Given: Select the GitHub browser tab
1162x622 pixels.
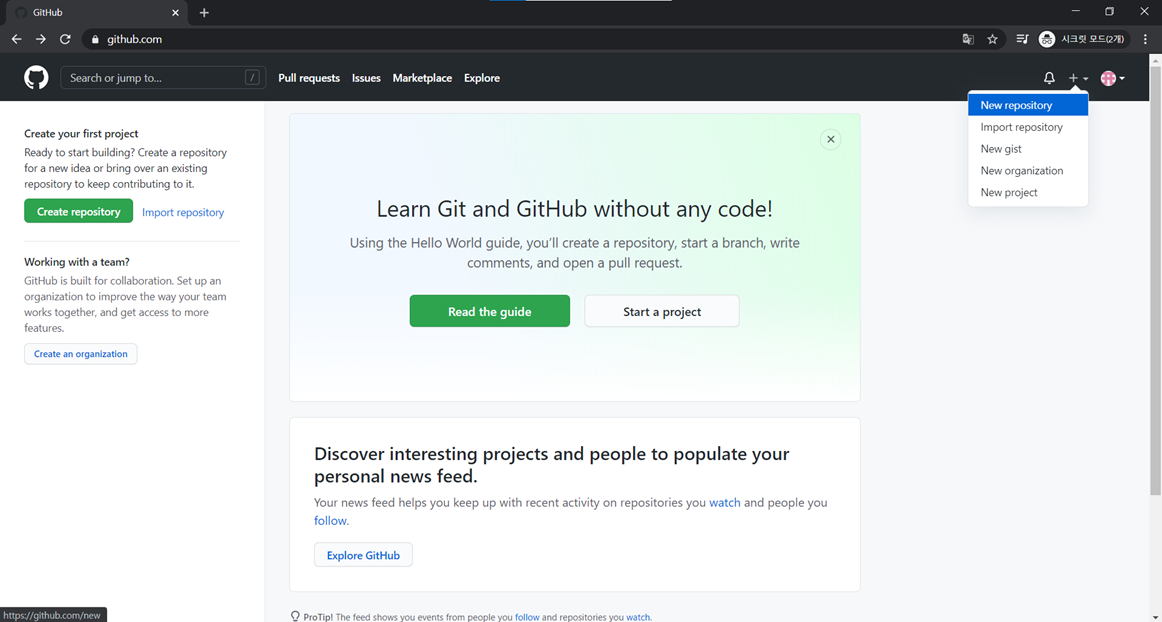Looking at the screenshot, I should click(96, 13).
